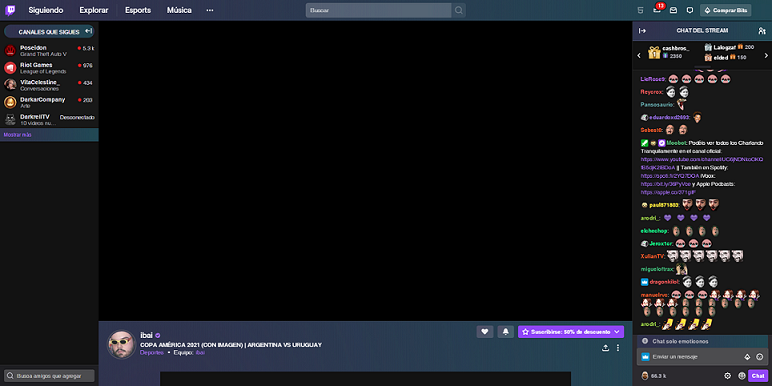Open the offline DarkrellTV channel
Screen dimensions: 772x386
point(49,120)
